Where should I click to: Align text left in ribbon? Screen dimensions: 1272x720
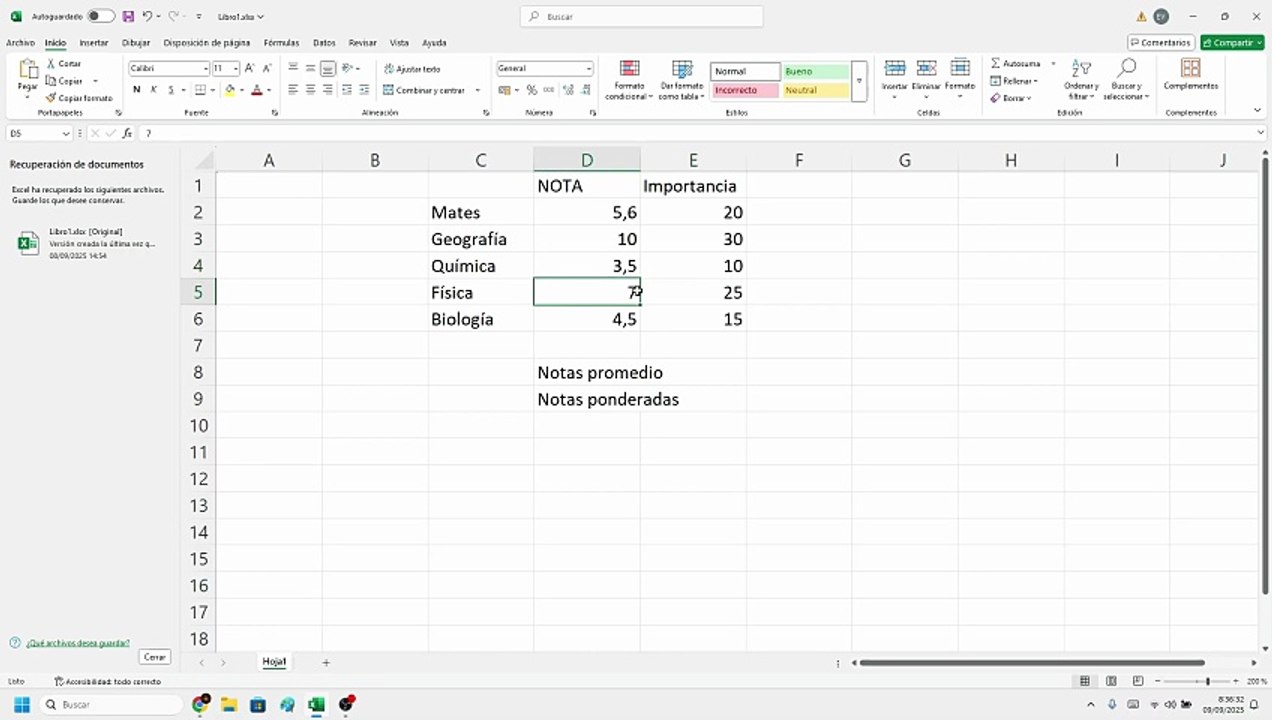[x=293, y=90]
